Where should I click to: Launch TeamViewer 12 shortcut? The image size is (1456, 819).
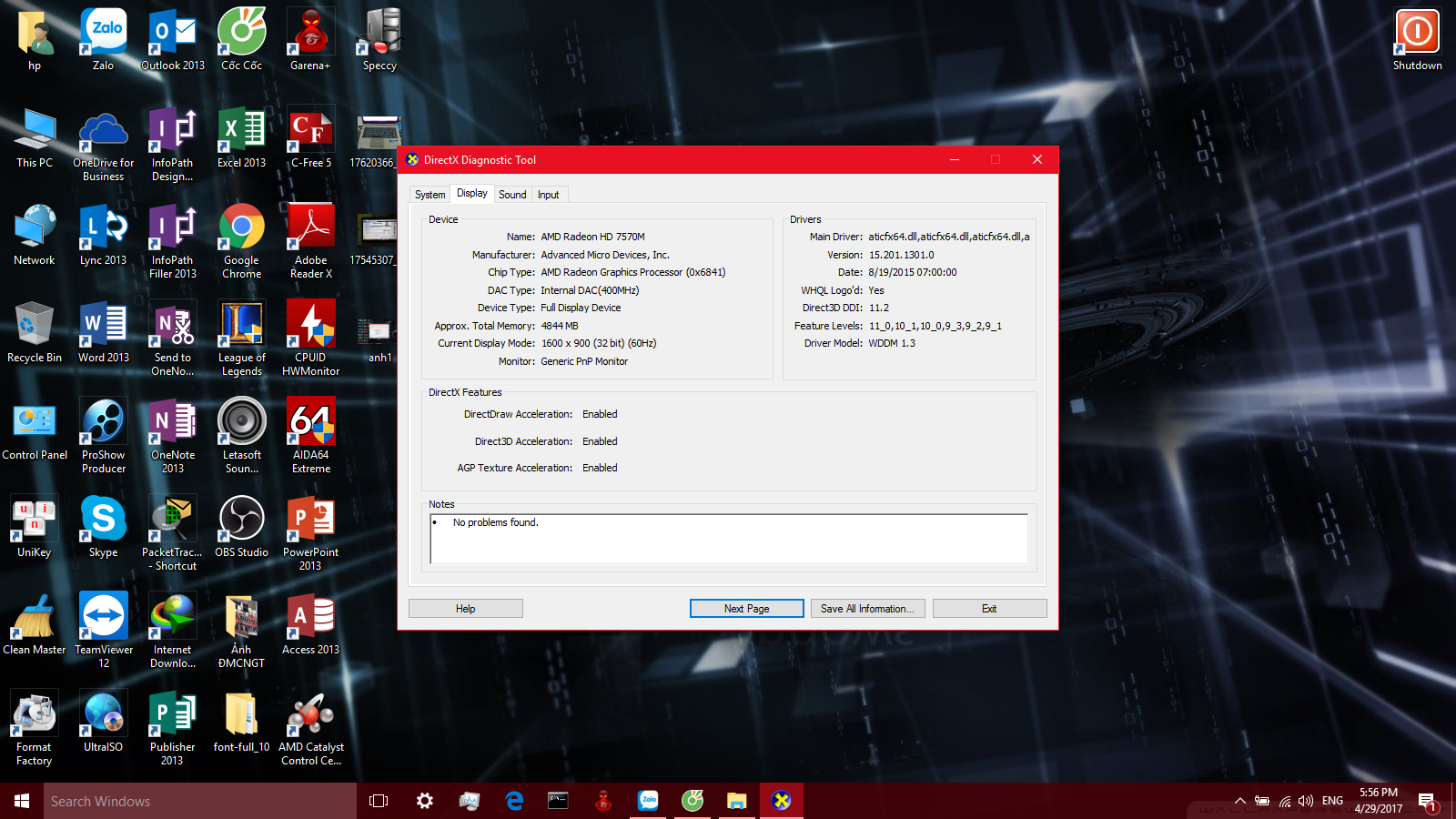[x=104, y=631]
